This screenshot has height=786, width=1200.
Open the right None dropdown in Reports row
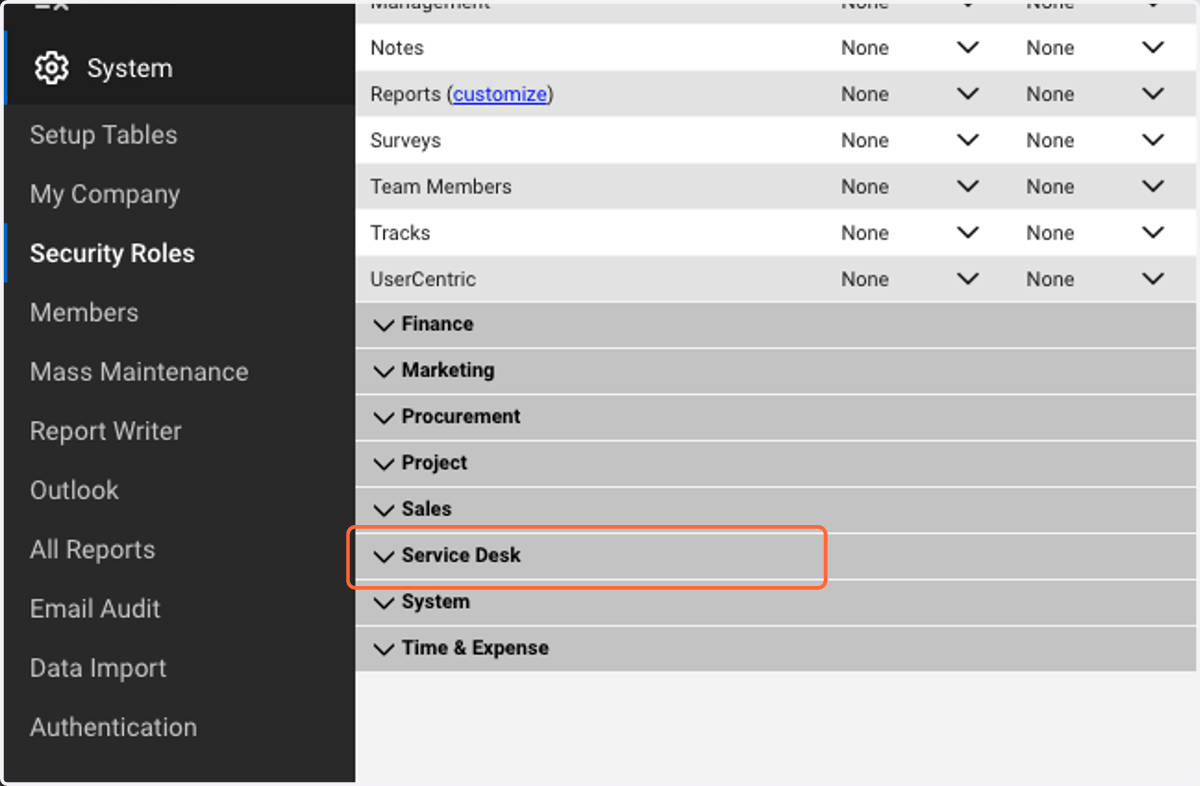1095,94
